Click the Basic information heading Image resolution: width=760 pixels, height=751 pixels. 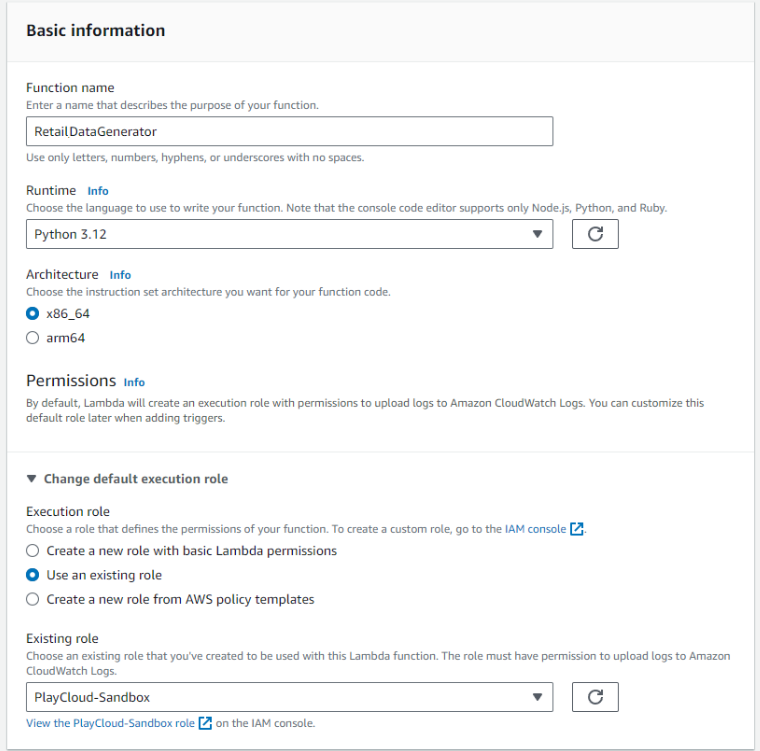96,31
